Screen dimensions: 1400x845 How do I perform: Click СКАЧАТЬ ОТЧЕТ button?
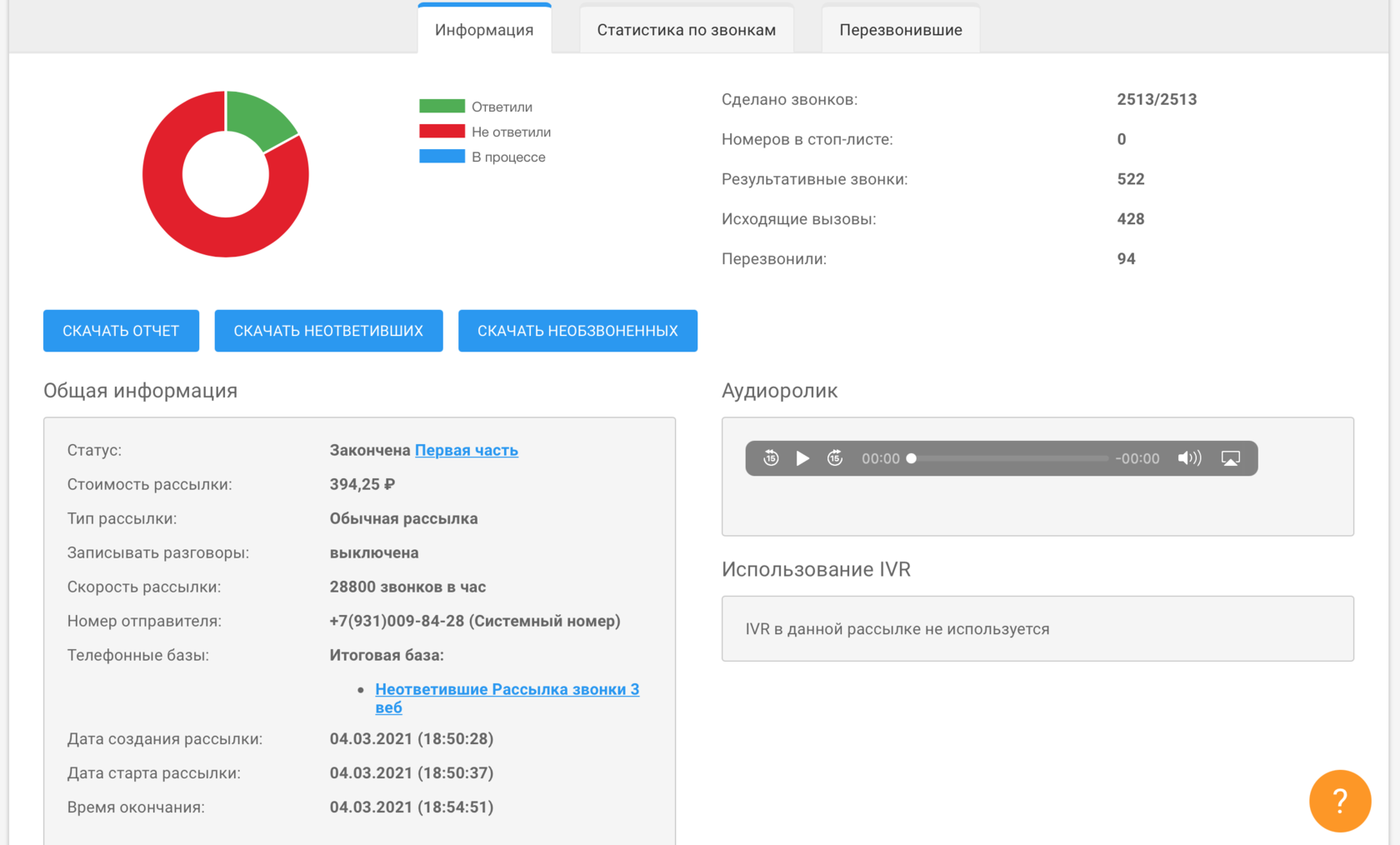pyautogui.click(x=121, y=331)
